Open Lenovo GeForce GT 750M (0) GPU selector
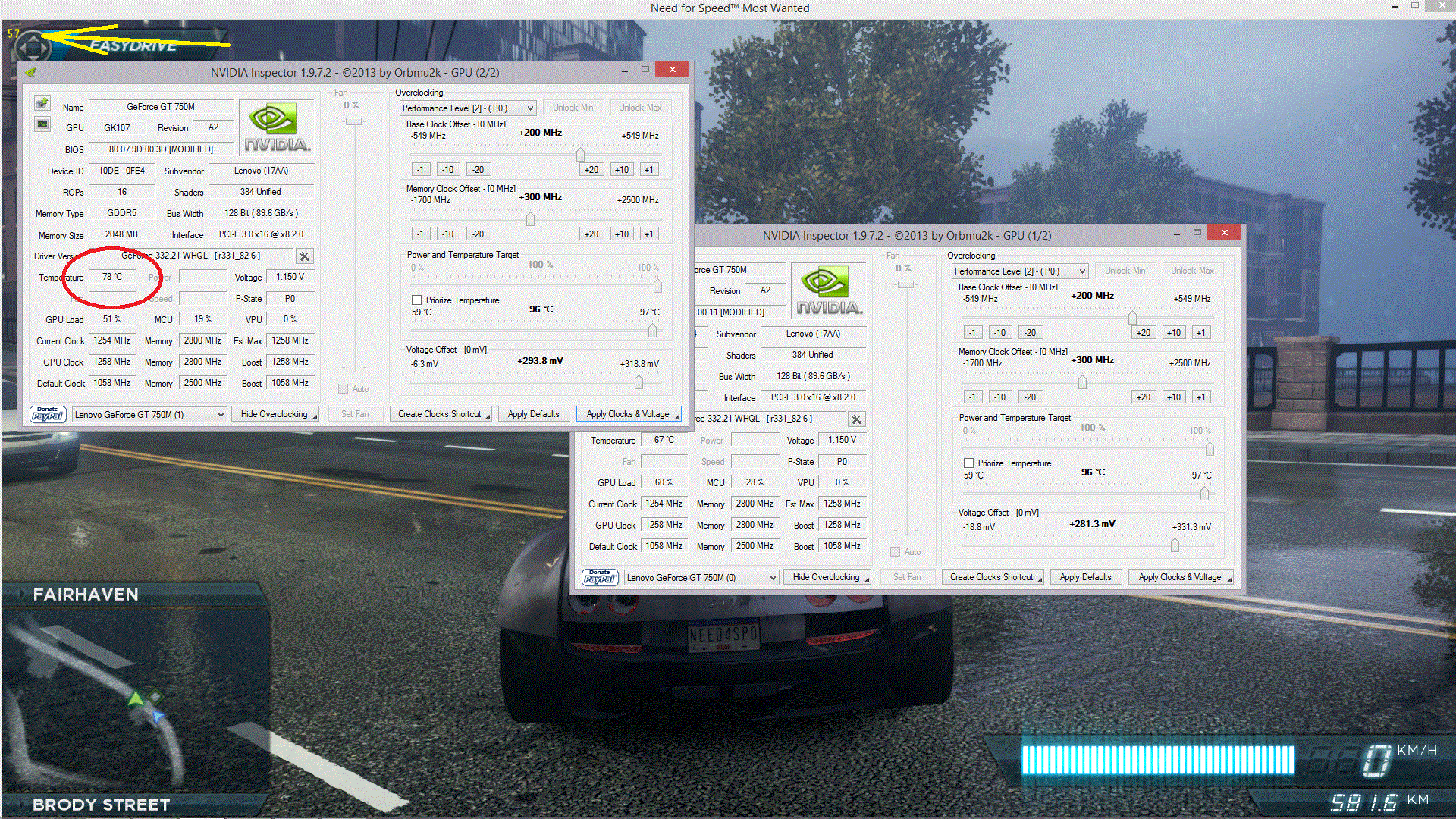 coord(701,578)
